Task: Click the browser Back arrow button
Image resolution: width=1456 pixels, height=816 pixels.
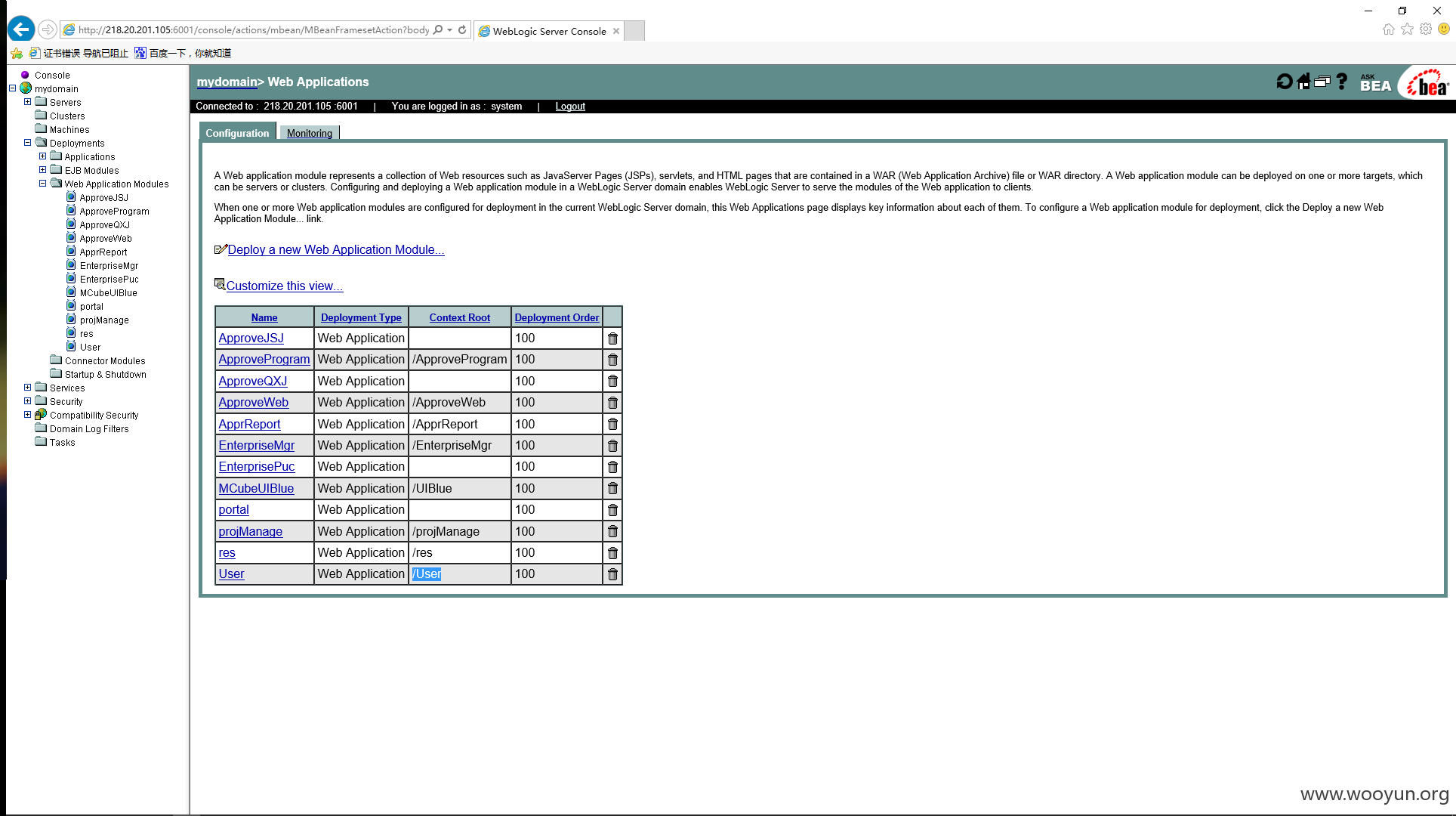Action: tap(21, 29)
